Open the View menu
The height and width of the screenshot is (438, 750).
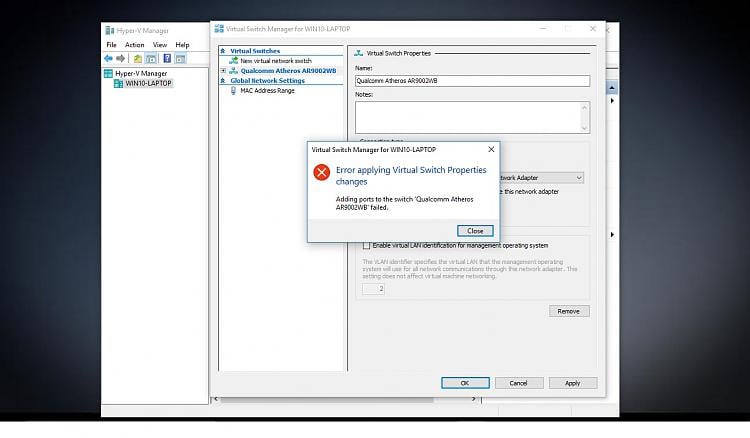click(160, 44)
